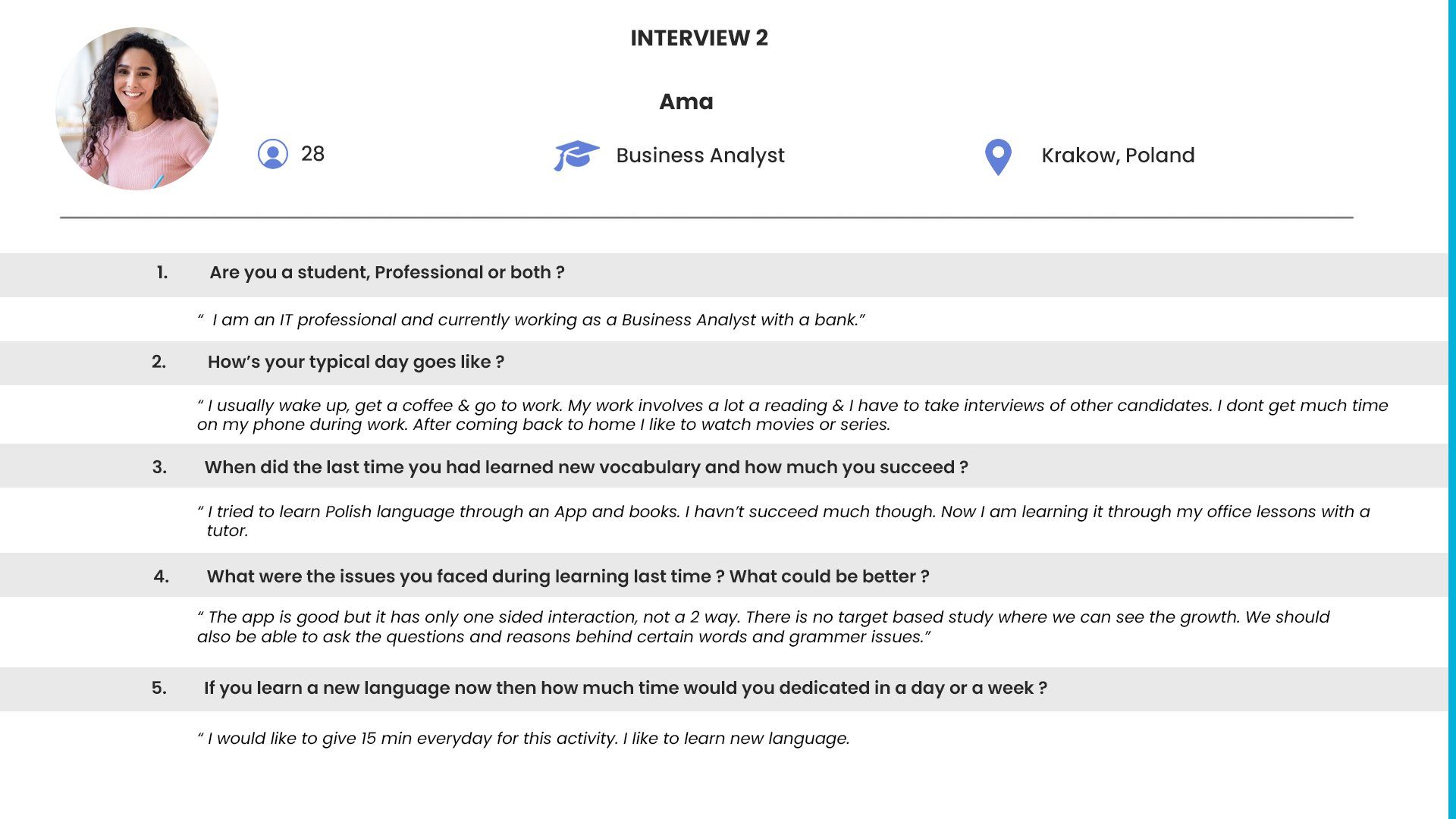Screen dimensions: 1456x819
Task: Click the user profile age icon
Action: tap(273, 154)
